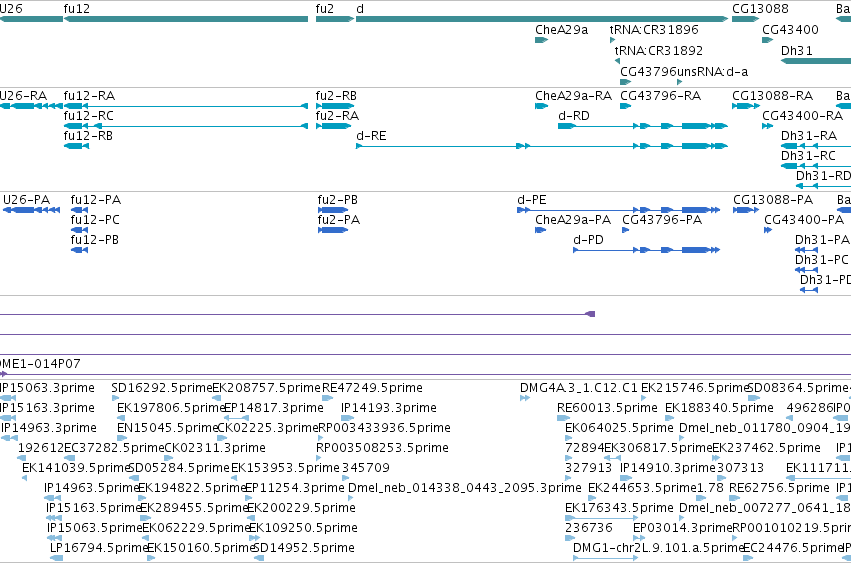Select the fu12-RA transcript label
This screenshot has width=851, height=563.
tap(89, 96)
